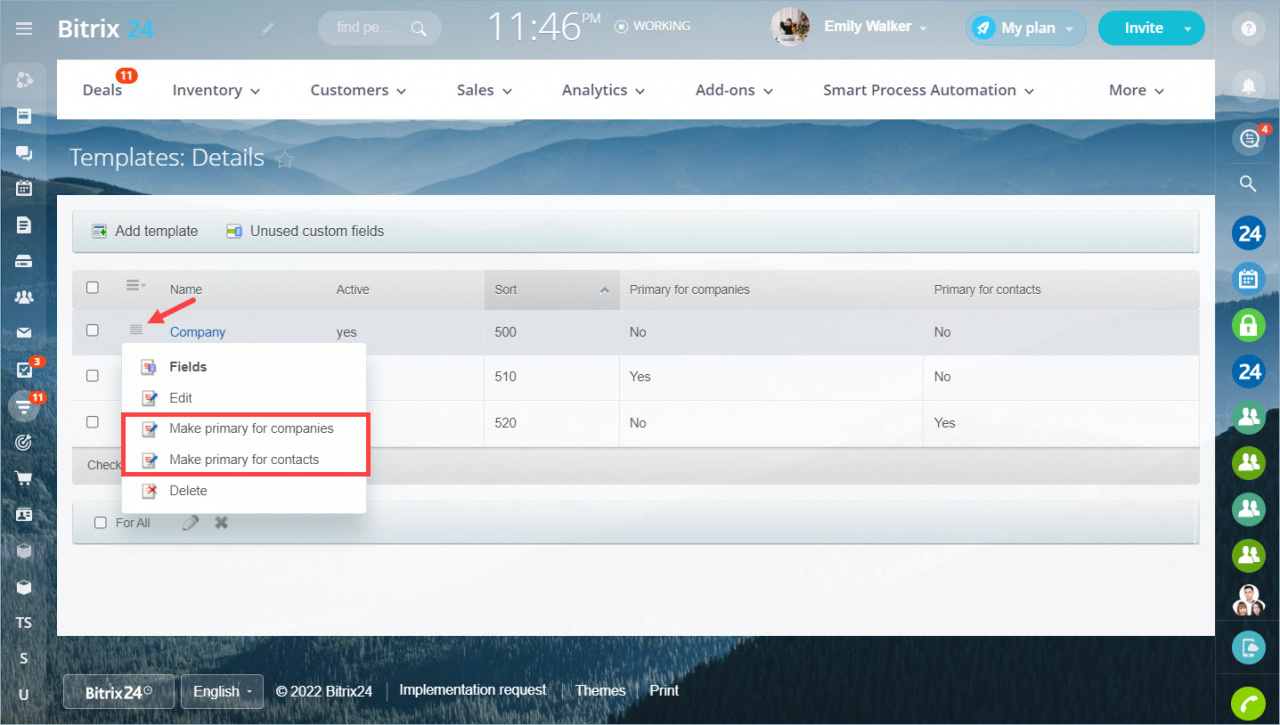
Task: Open the Emily Walker user dropdown
Action: coord(875,27)
